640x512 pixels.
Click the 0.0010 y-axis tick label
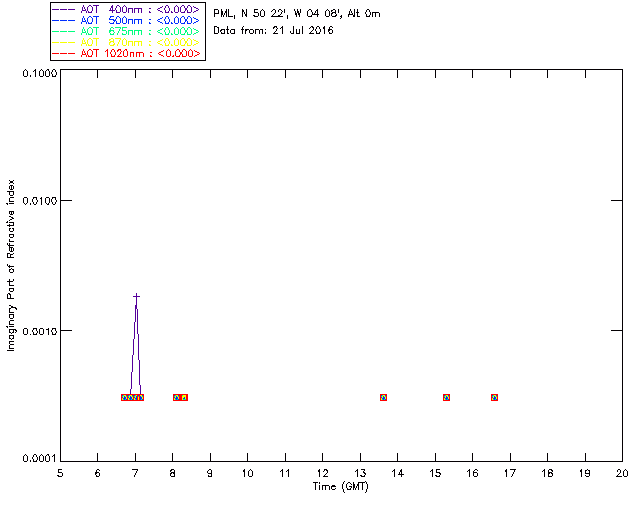[40, 331]
